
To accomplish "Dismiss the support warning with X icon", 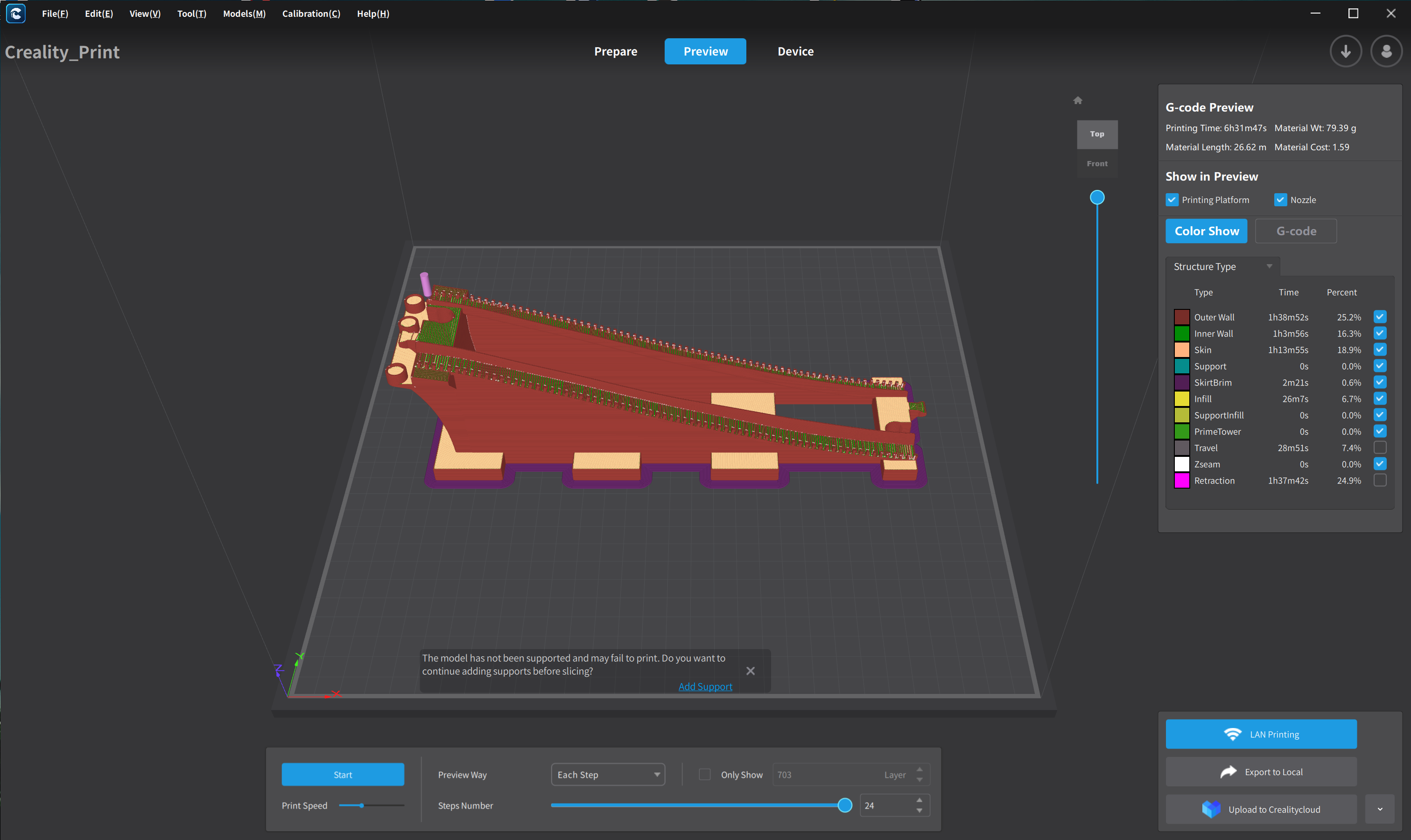I will 751,671.
